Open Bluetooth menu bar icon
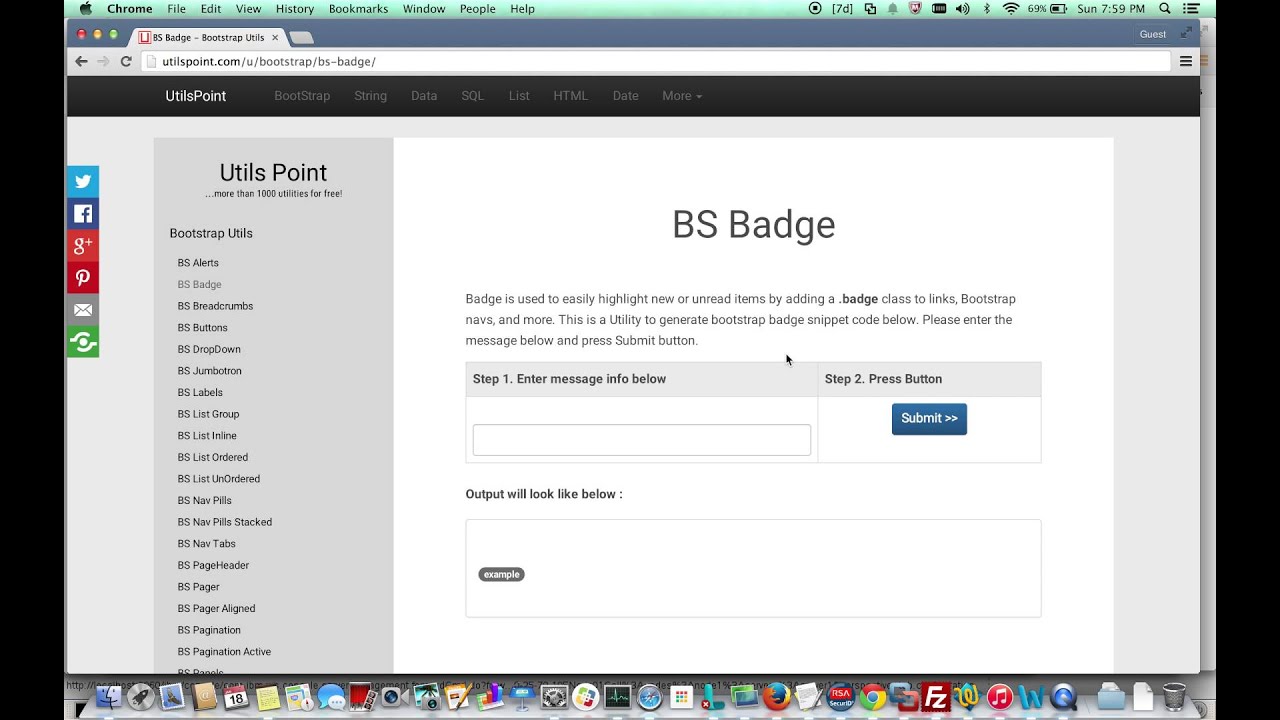 987,8
